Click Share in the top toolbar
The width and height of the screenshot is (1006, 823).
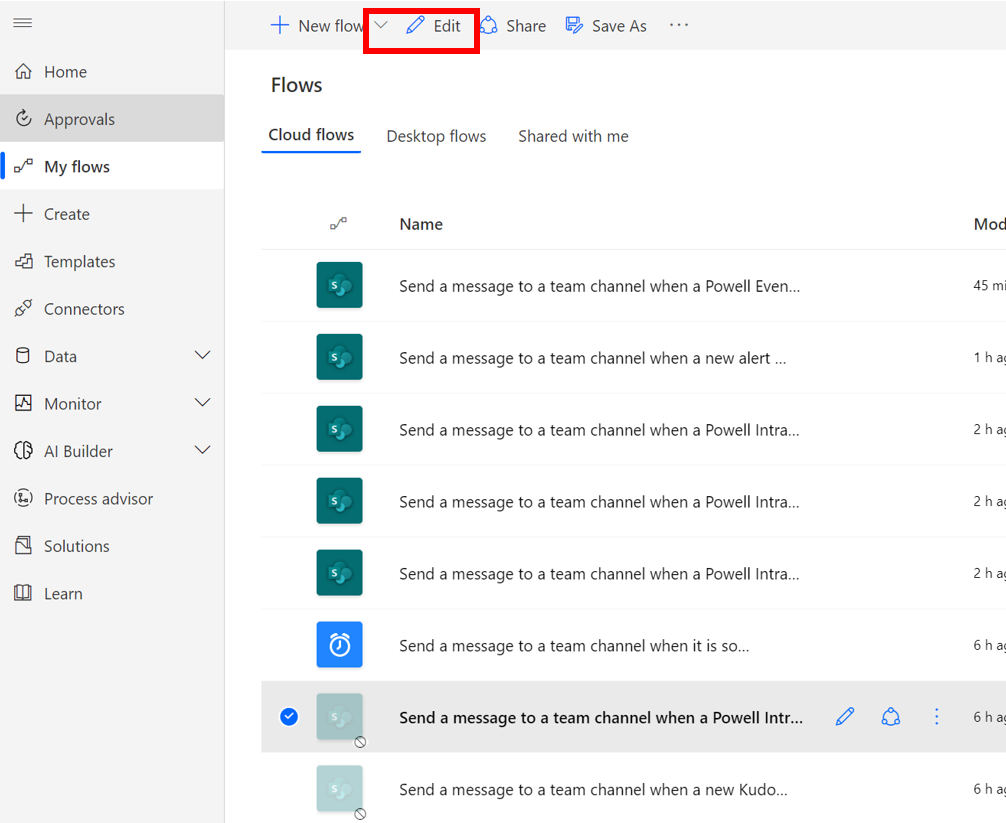tap(513, 26)
